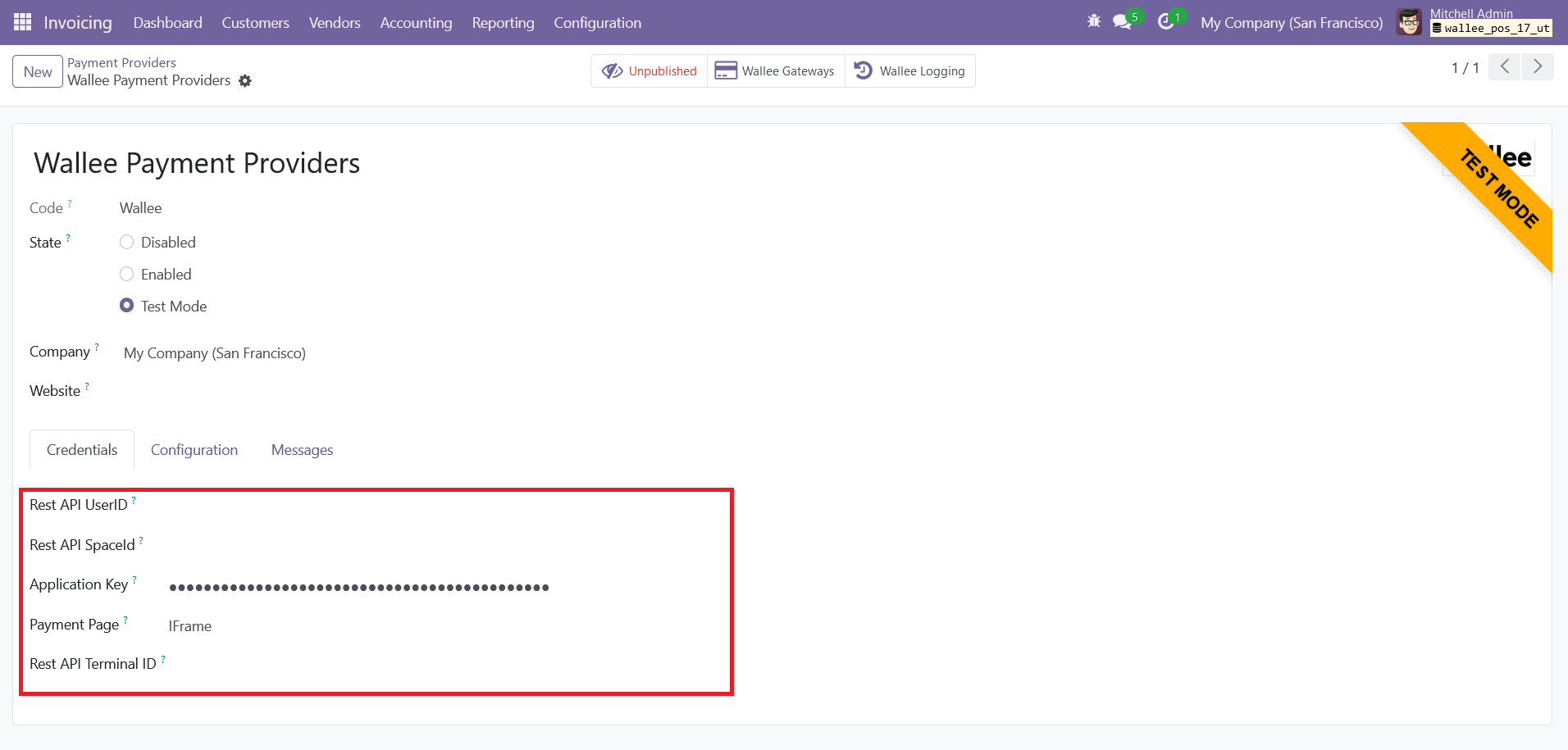This screenshot has height=750, width=1568.
Task: Go to previous record arrow
Action: tap(1505, 67)
